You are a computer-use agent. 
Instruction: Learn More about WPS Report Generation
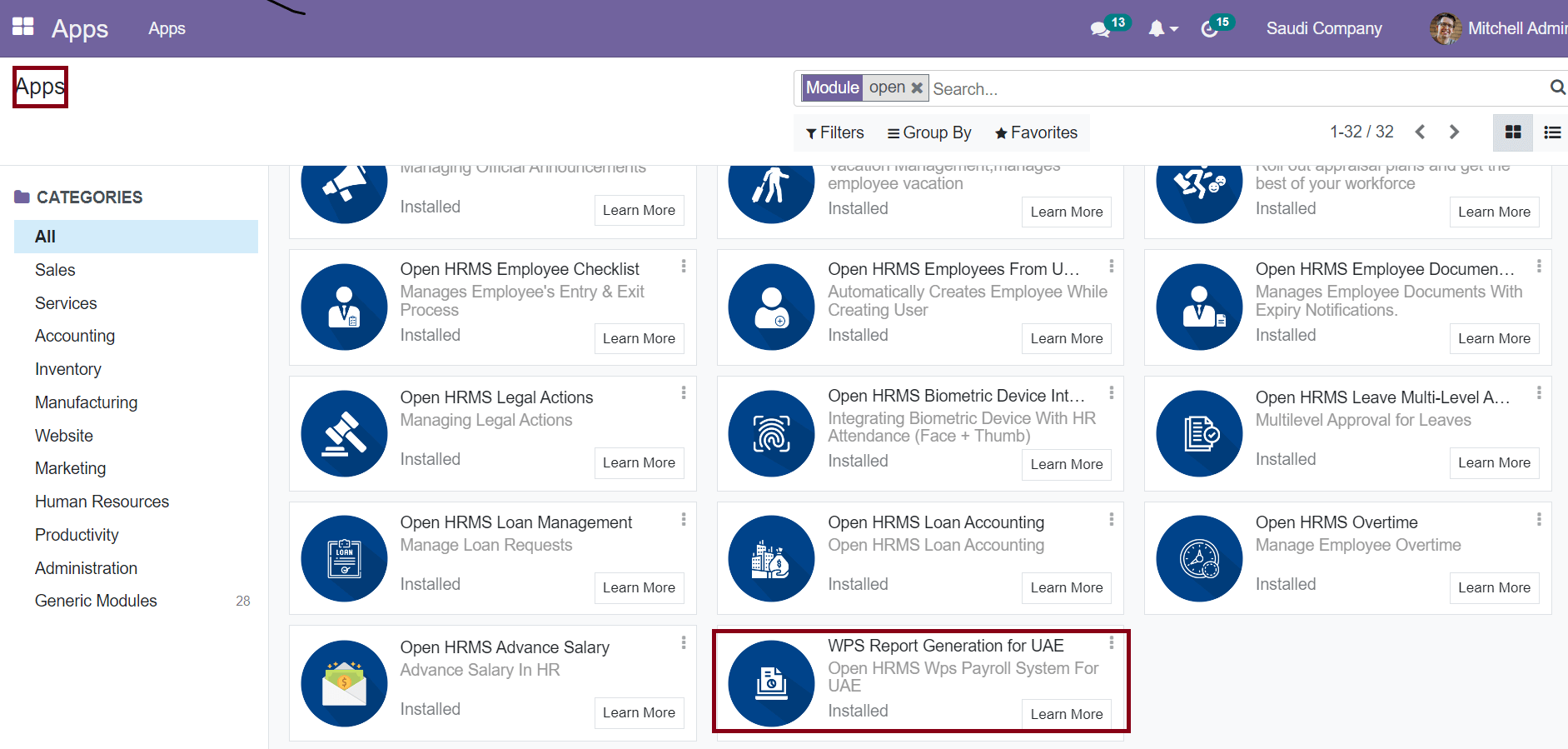pyautogui.click(x=1067, y=714)
